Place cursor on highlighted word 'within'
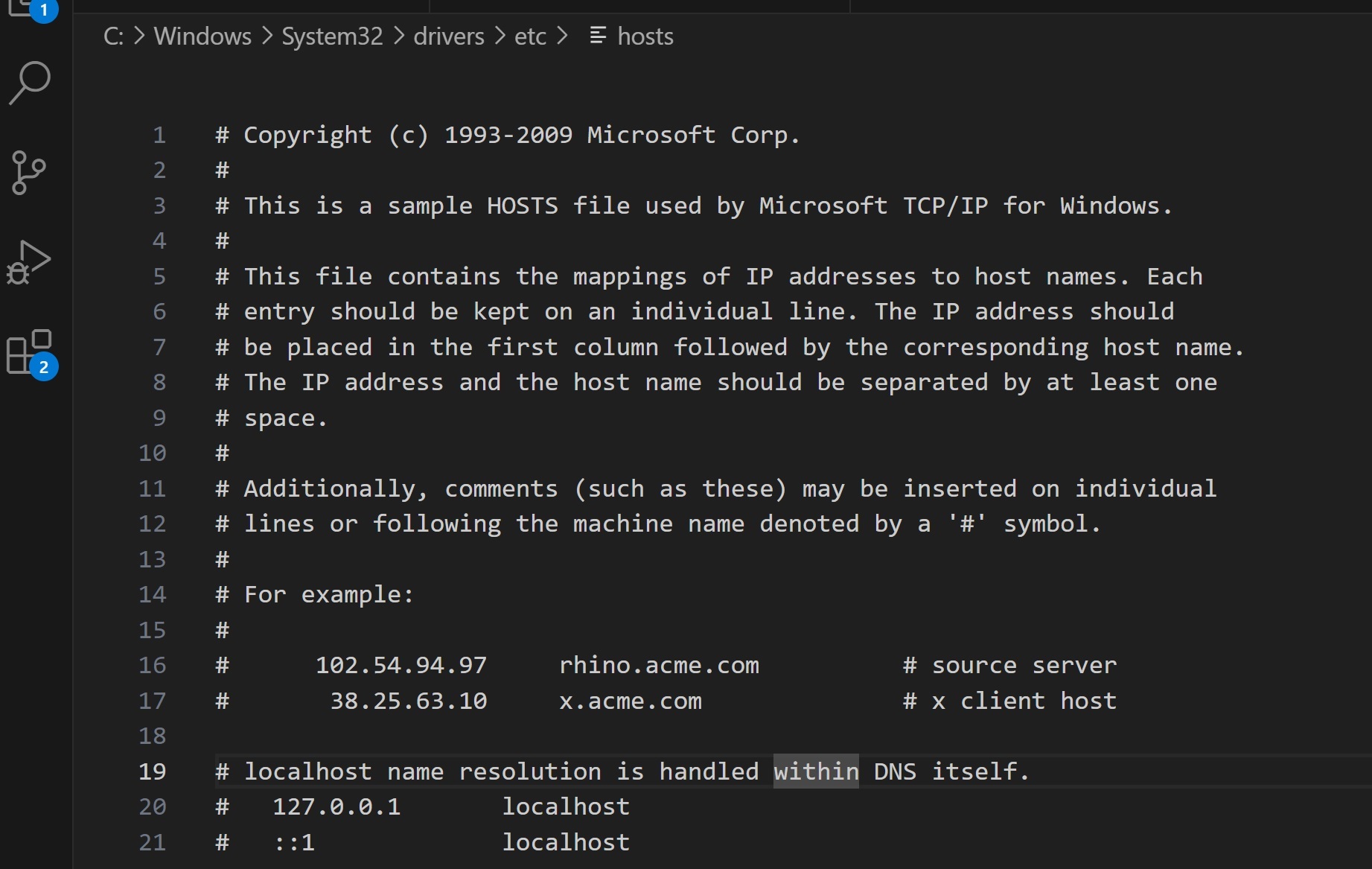This screenshot has width=1372, height=869. coord(816,771)
